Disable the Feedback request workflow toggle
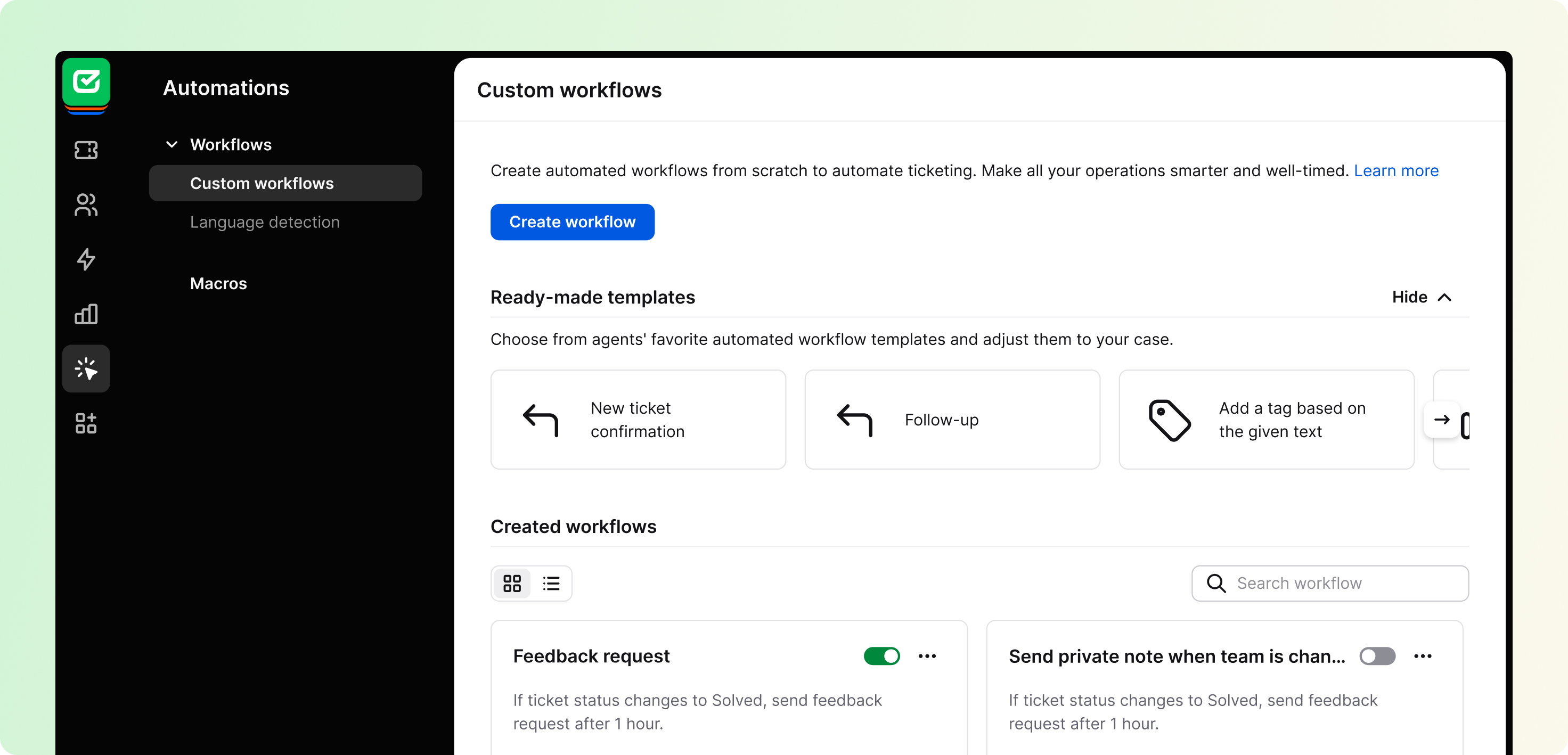Screen dimensions: 1568x755 coord(881,656)
